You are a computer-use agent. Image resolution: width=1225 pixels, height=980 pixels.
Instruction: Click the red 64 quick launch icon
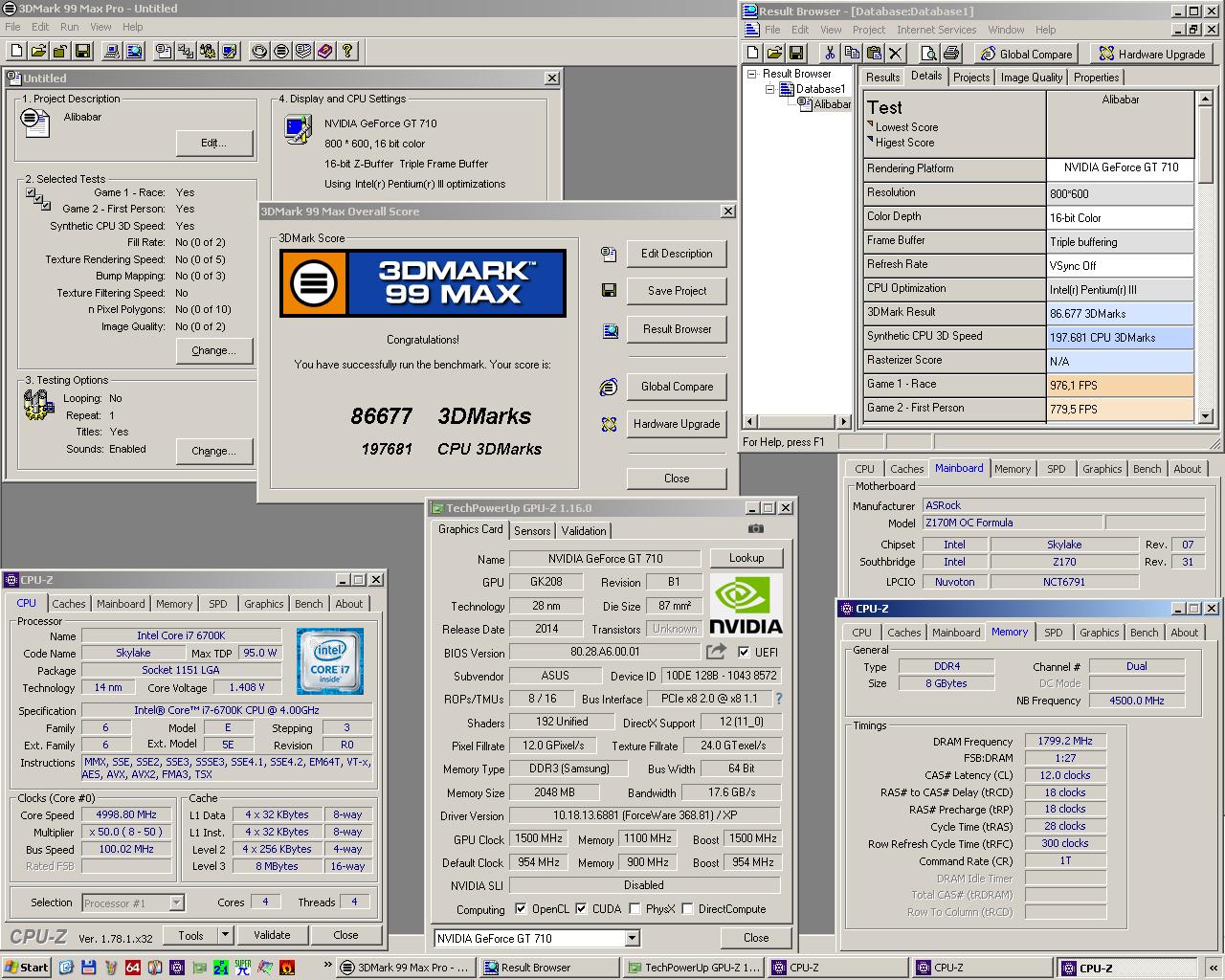[x=133, y=968]
